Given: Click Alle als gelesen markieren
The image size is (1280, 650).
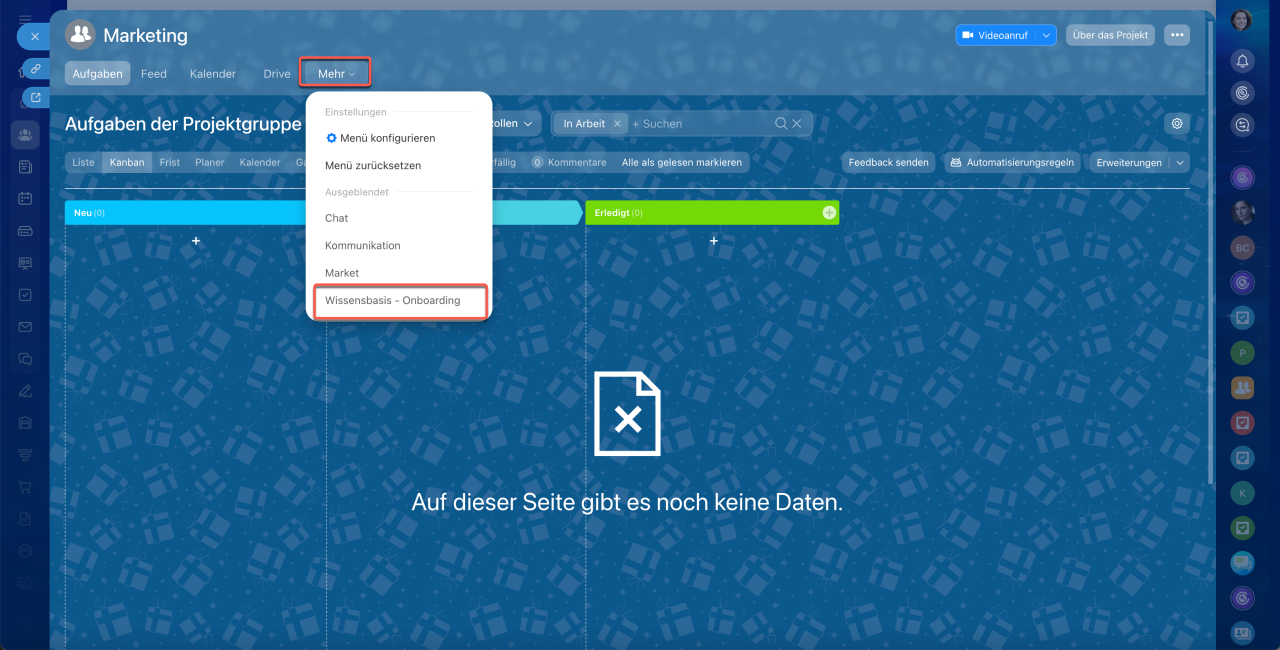Looking at the screenshot, I should [x=682, y=162].
